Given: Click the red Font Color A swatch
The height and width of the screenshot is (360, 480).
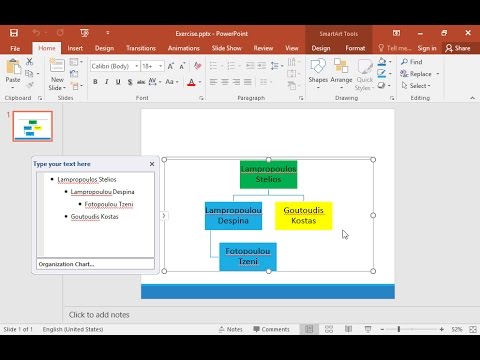Looking at the screenshot, I should (x=191, y=82).
